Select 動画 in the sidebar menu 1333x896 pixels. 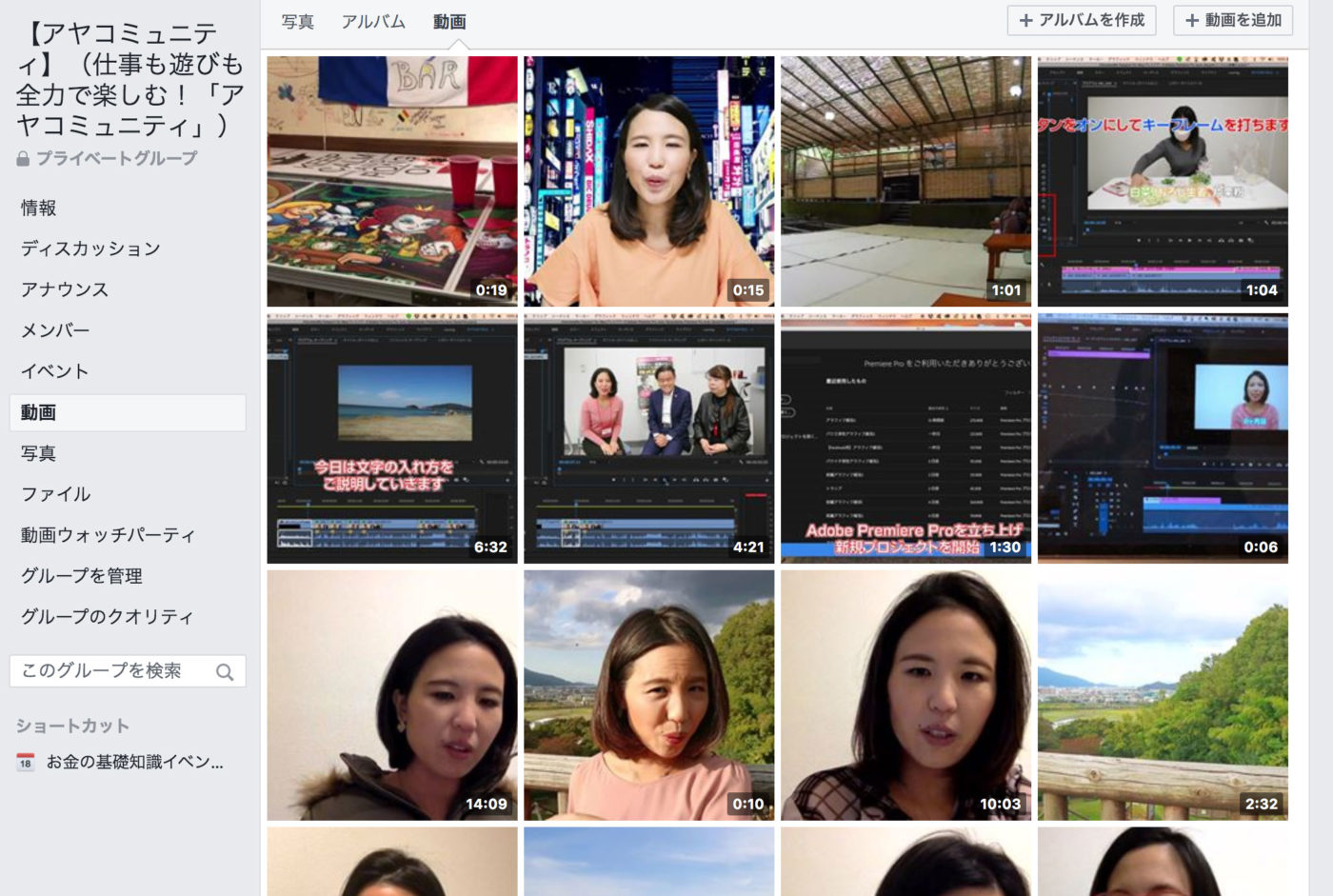click(128, 412)
